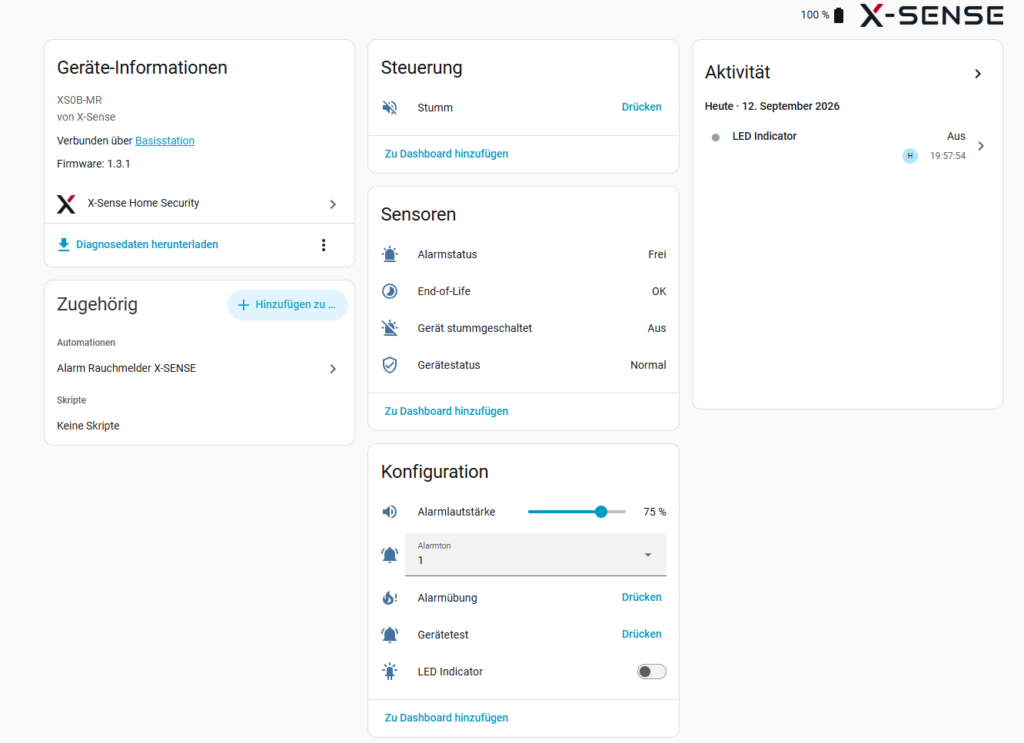Image resolution: width=1024 pixels, height=743 pixels.
Task: Follow the Basisstation link
Action: (x=165, y=140)
